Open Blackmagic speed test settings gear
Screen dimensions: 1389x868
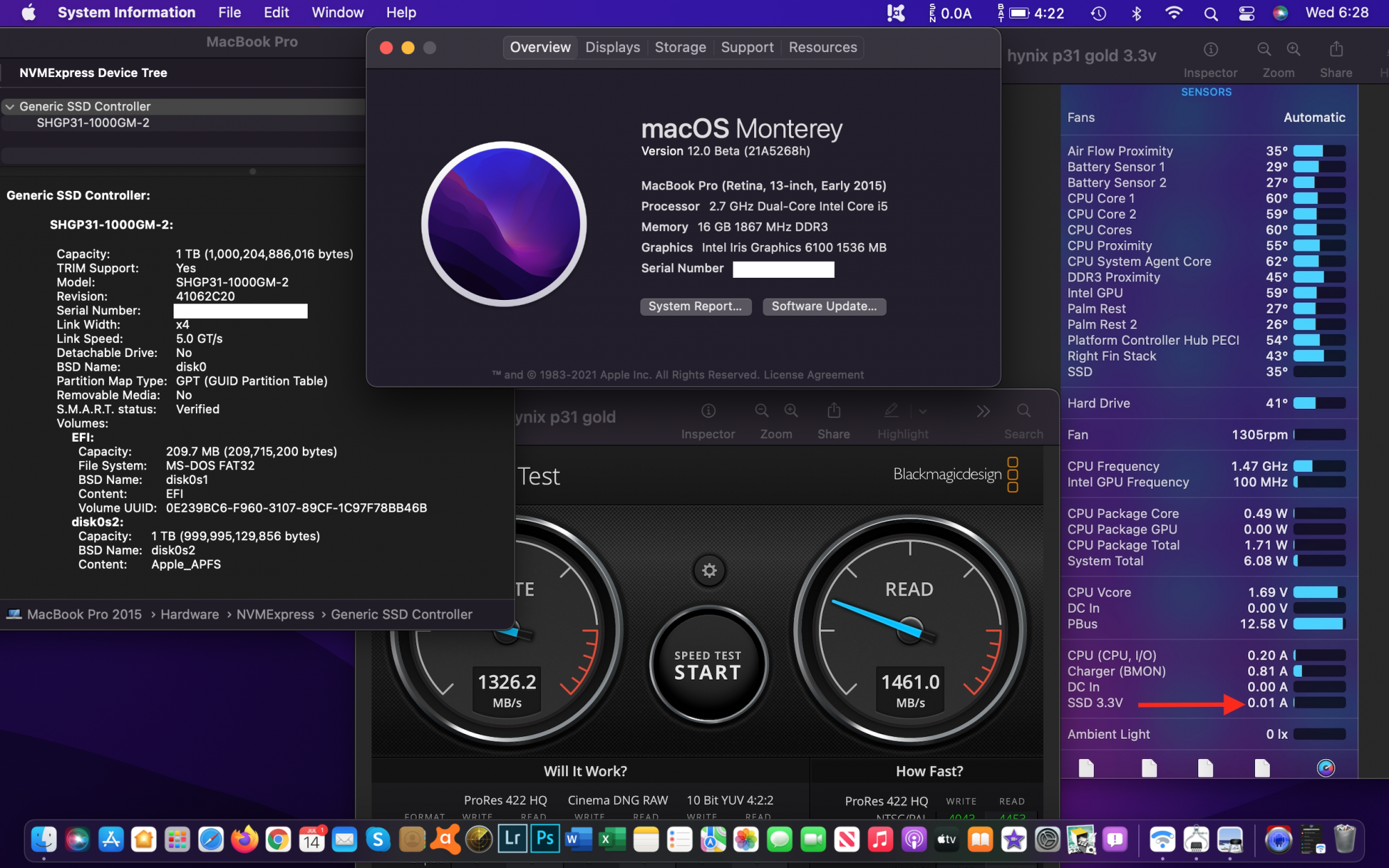[x=709, y=571]
